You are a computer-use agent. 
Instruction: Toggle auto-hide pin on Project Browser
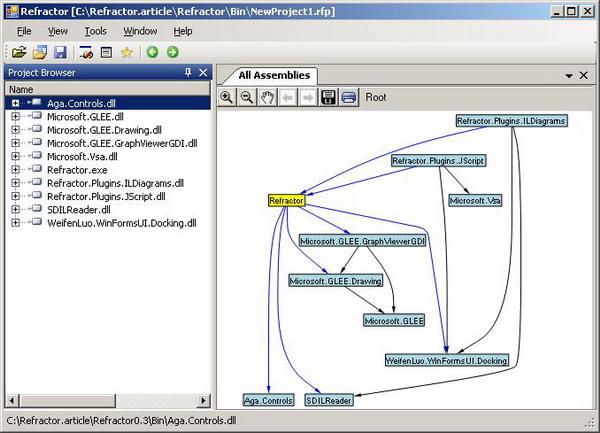(x=187, y=73)
